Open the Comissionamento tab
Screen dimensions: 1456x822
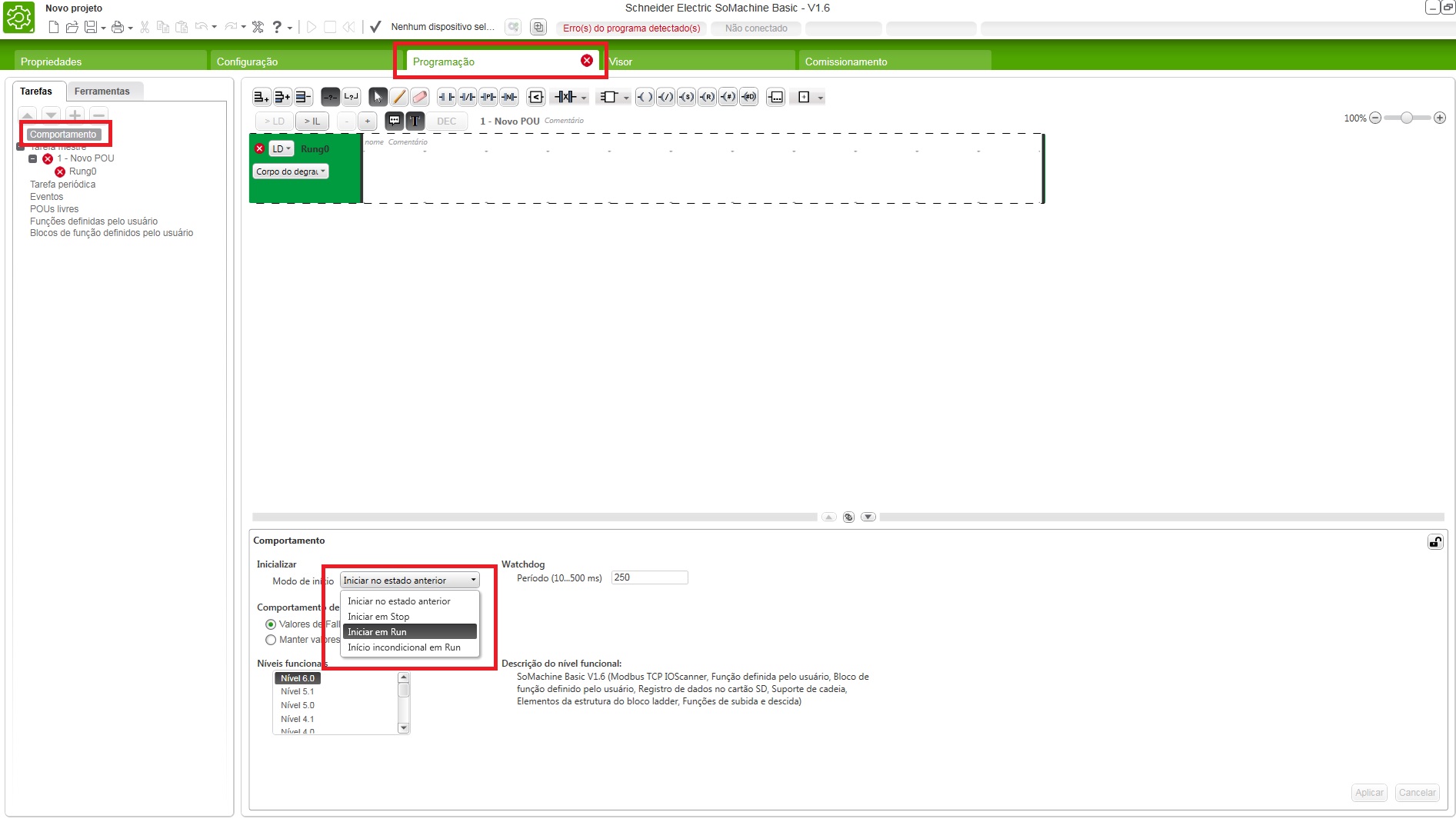click(895, 62)
